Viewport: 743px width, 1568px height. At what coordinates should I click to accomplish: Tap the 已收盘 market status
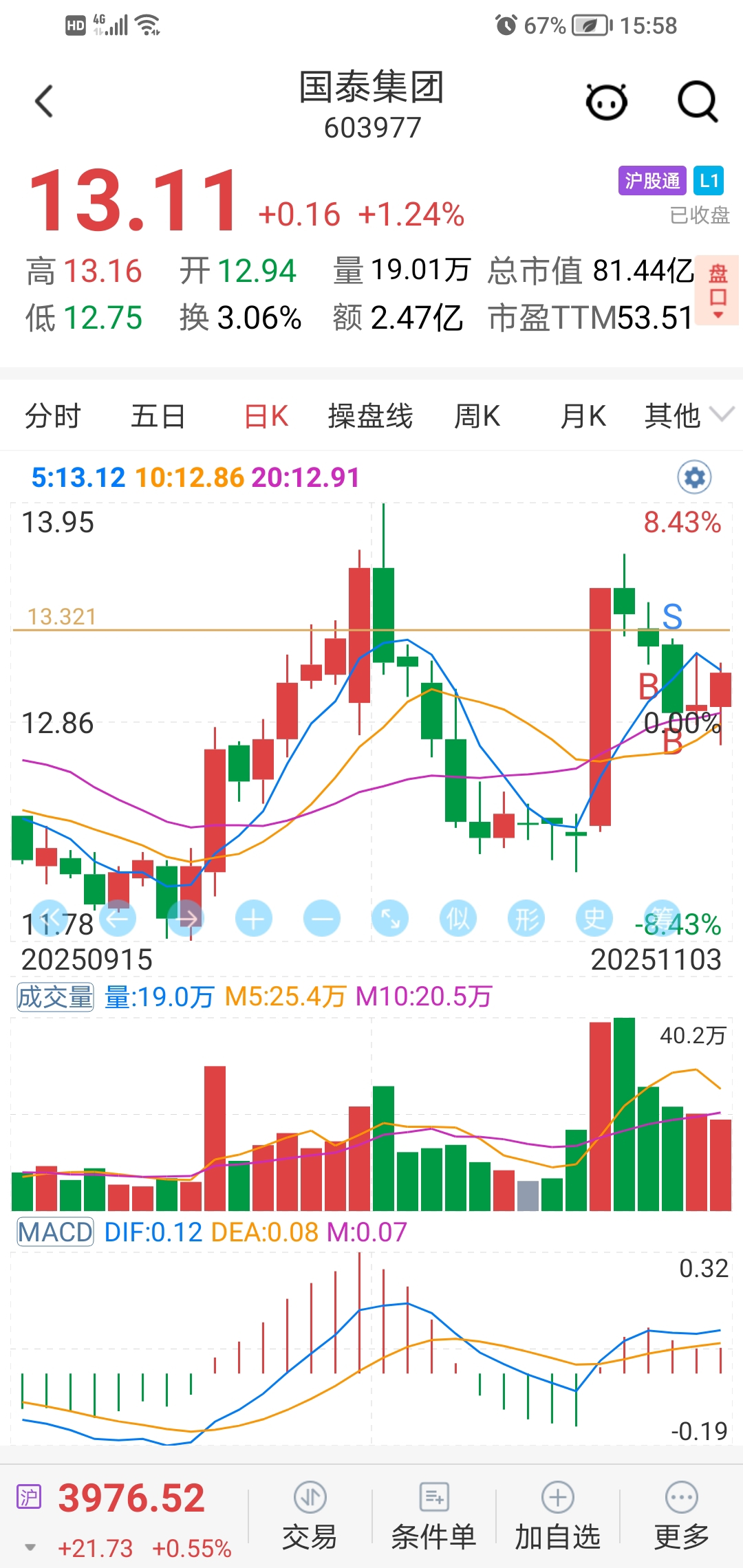[x=700, y=215]
